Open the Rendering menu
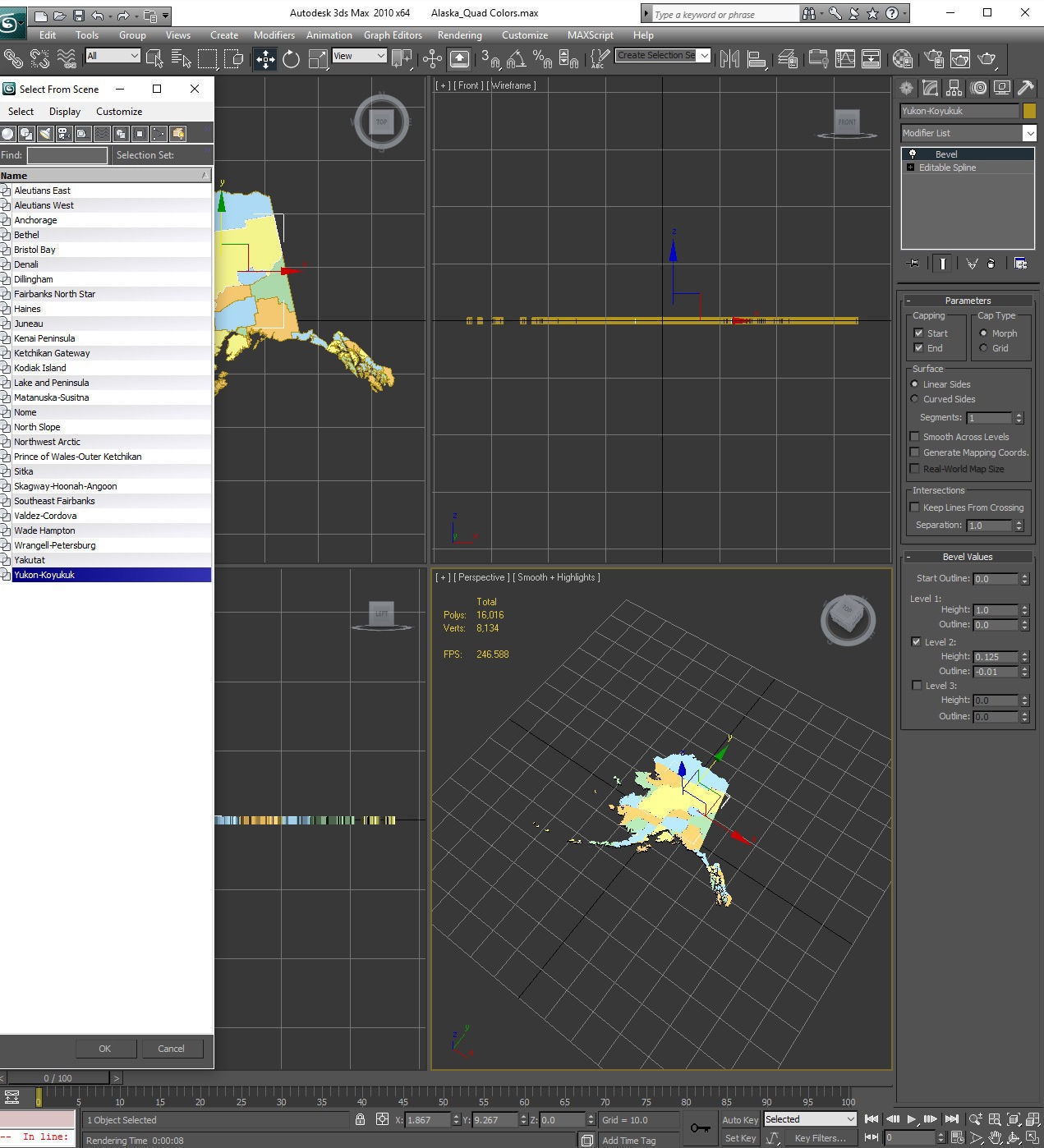This screenshot has width=1044, height=1148. [x=460, y=35]
